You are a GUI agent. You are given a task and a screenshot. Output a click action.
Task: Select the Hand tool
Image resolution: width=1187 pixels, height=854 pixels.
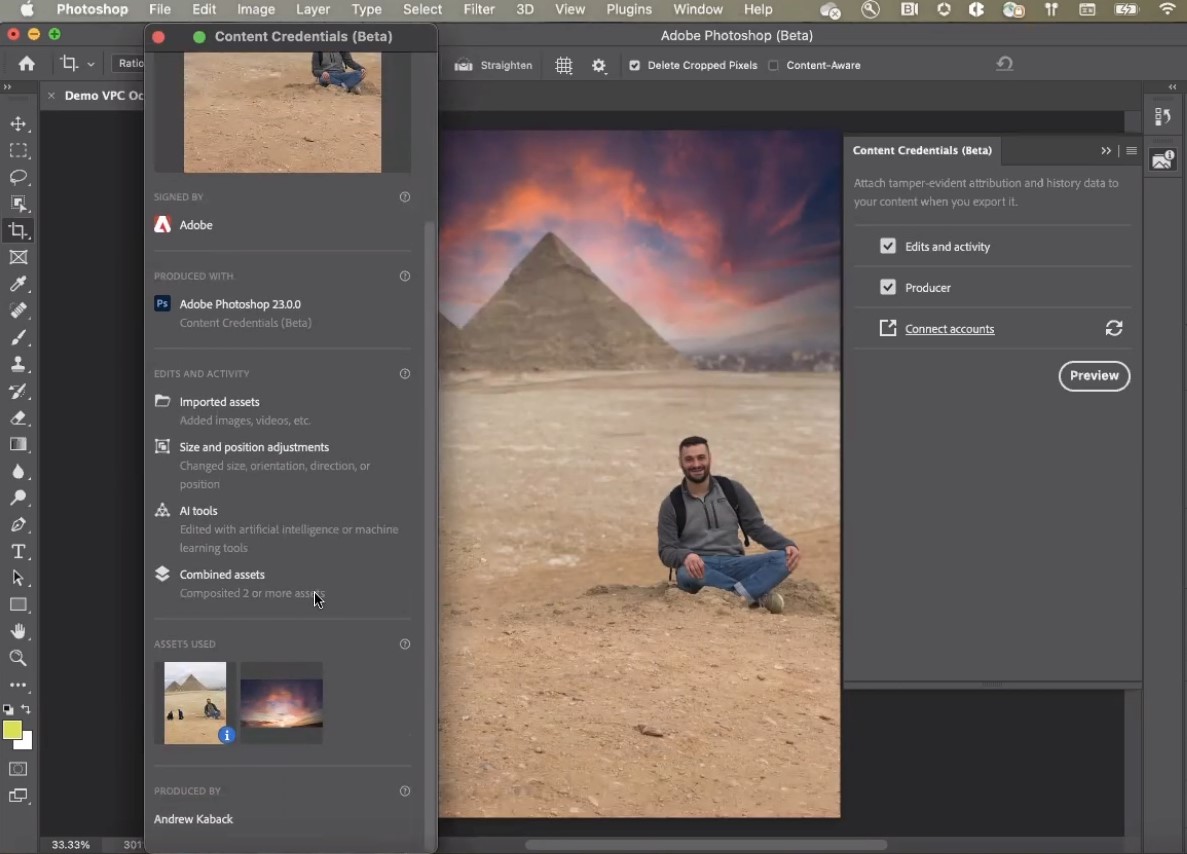[18, 631]
